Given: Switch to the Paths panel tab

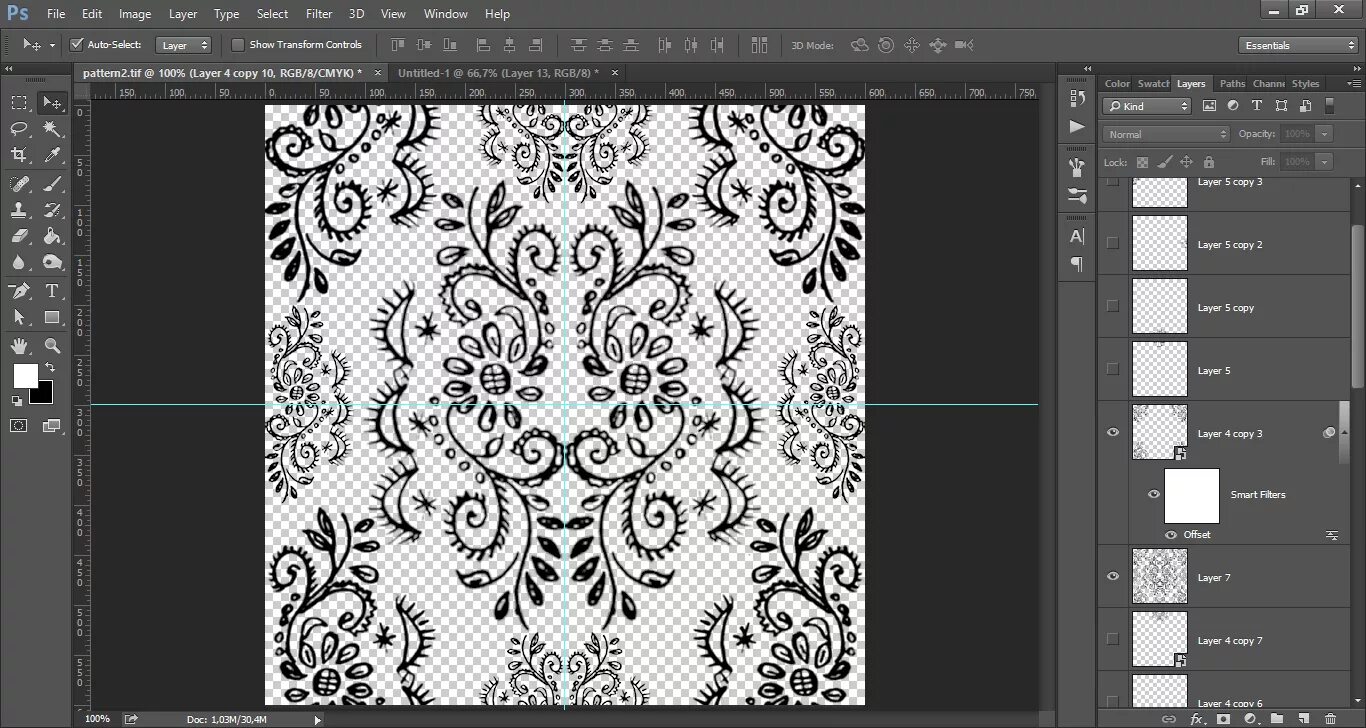Looking at the screenshot, I should tap(1232, 84).
